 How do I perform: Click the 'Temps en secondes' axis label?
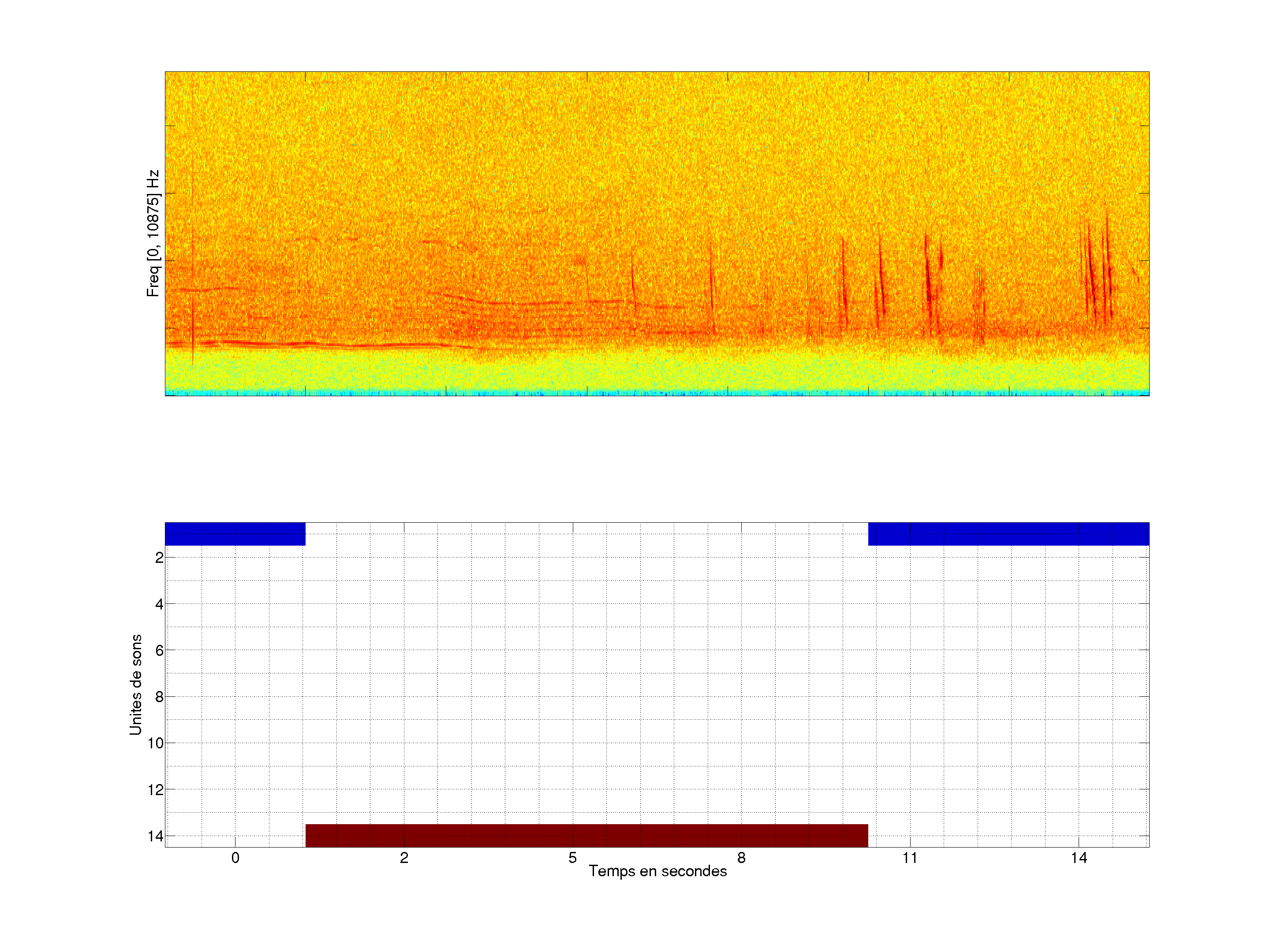click(657, 871)
